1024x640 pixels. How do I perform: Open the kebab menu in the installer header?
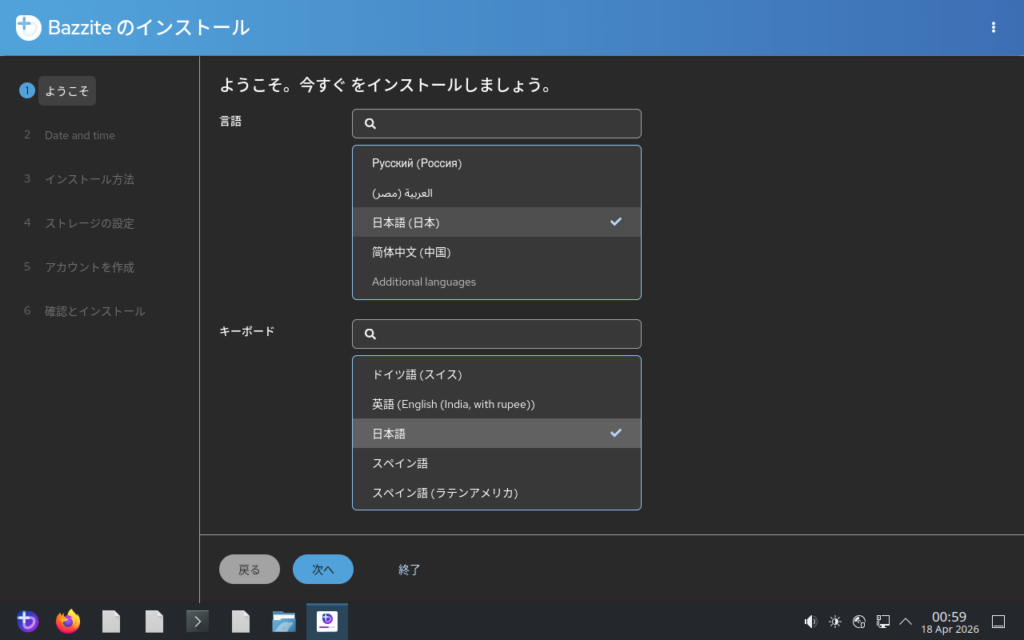click(993, 28)
